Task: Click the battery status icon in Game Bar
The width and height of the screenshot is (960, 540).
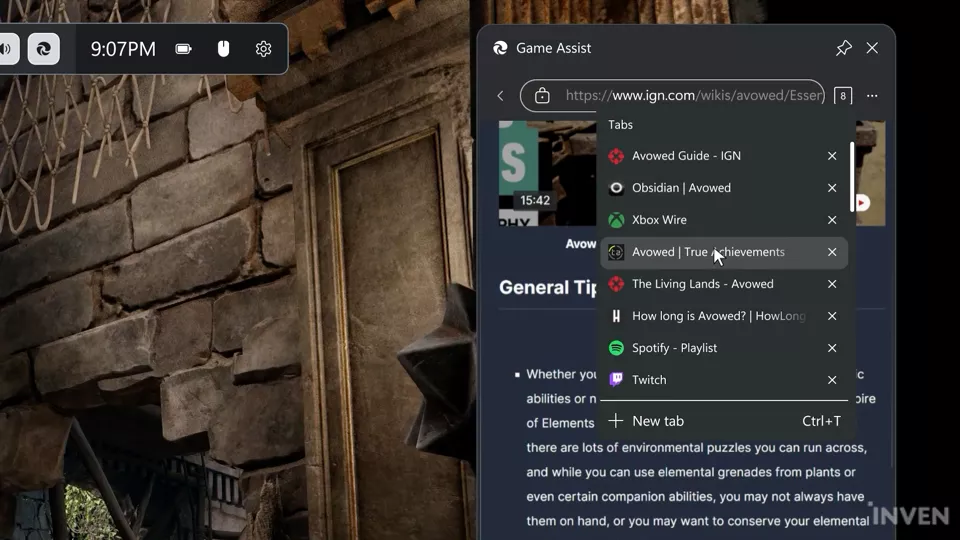Action: (x=184, y=49)
